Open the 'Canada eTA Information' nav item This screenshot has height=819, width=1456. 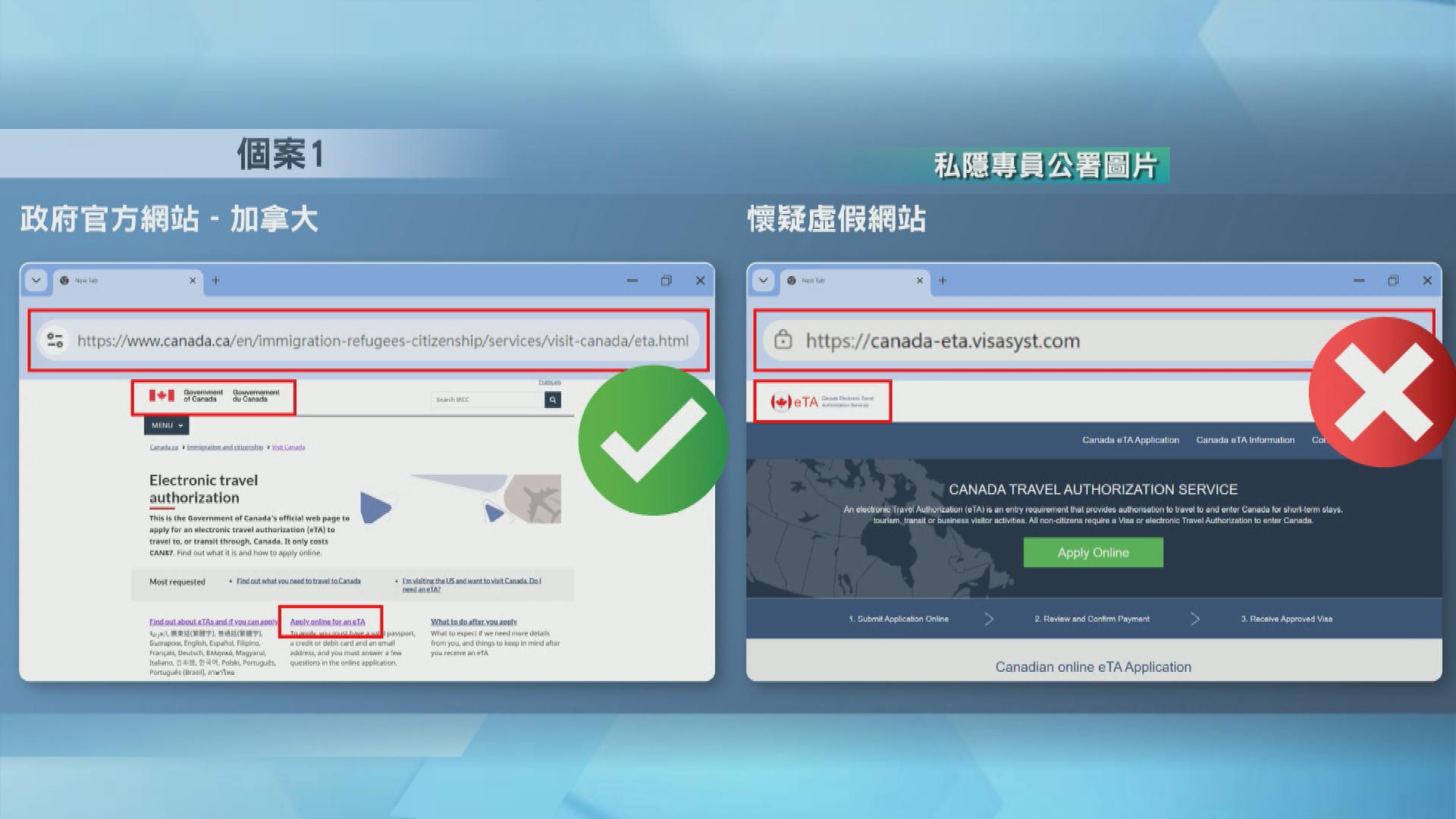(1245, 440)
